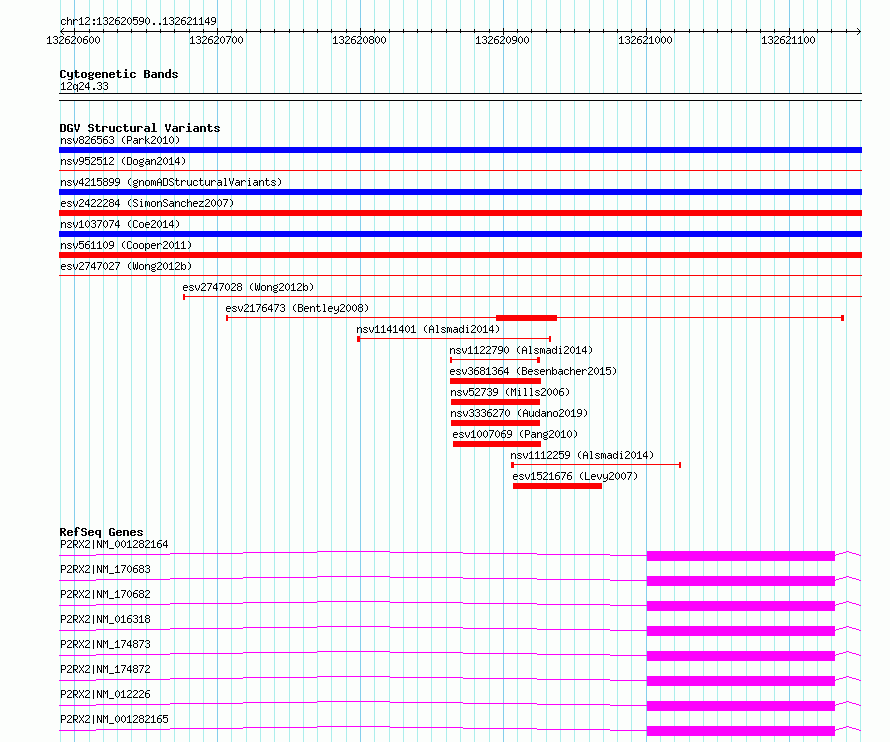Open the esv2747028 (Wong2012b) variant label
Image resolution: width=890 pixels, height=742 pixels.
[x=248, y=287]
